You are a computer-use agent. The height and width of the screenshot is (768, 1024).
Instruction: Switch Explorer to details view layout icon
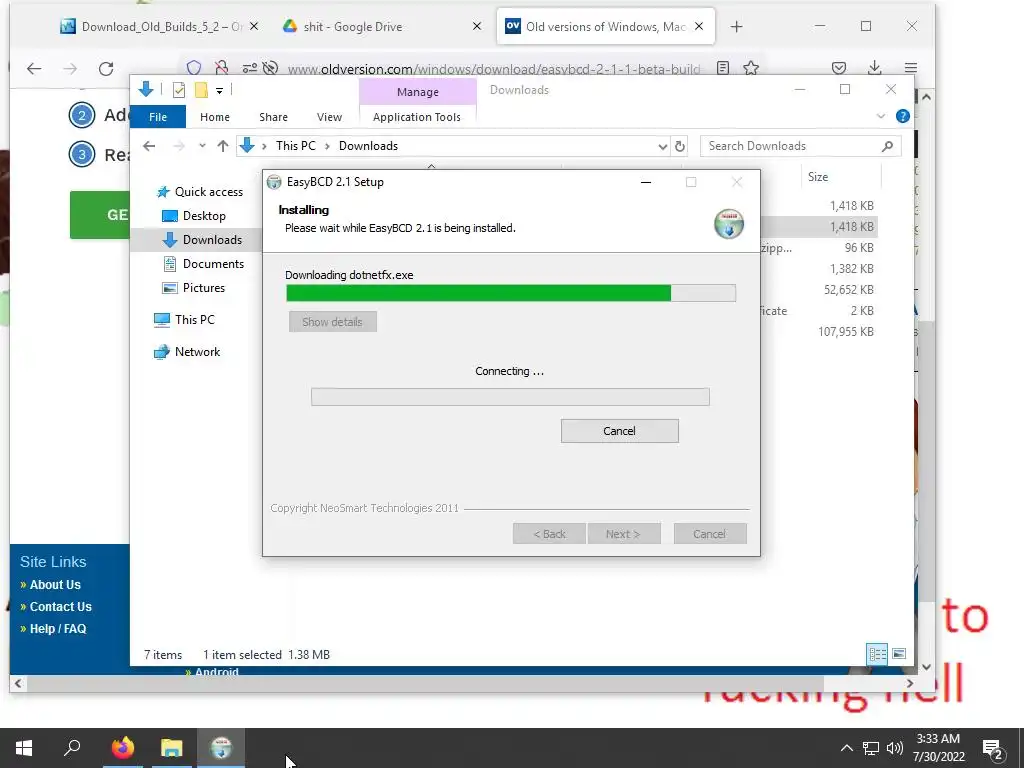coord(877,654)
